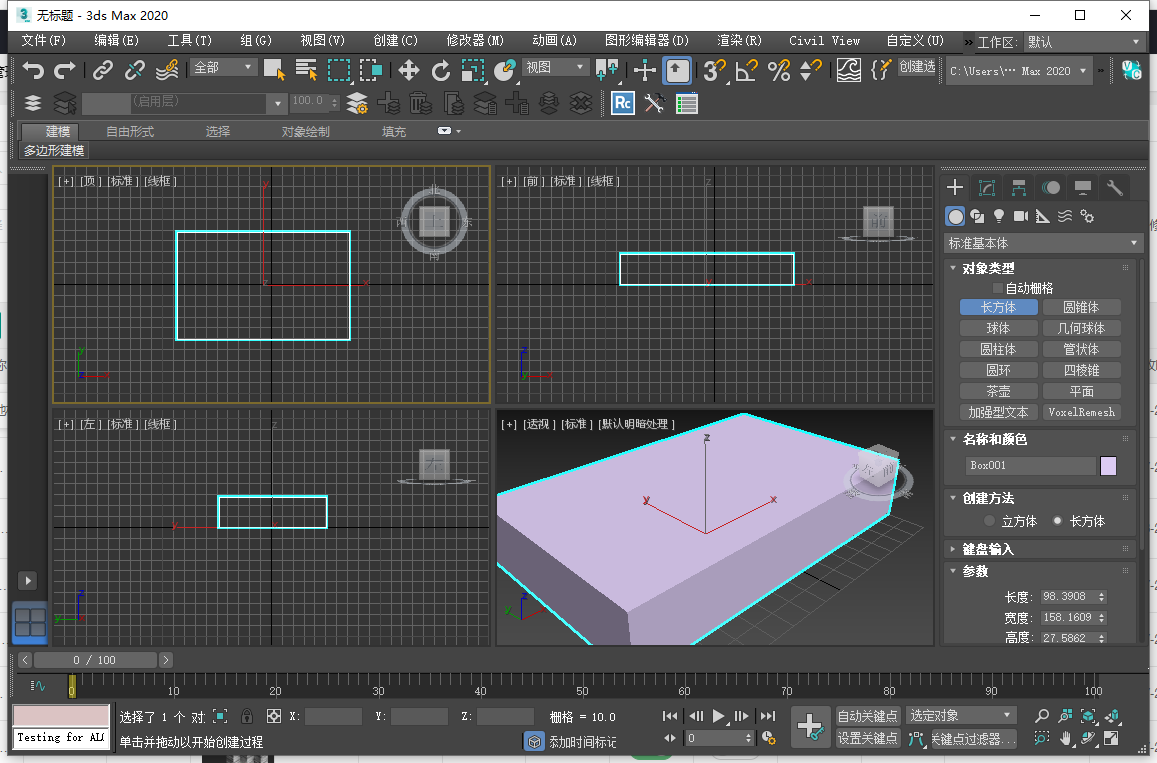This screenshot has height=763, width=1157.
Task: Open the 渲染(R) menu
Action: [x=739, y=41]
